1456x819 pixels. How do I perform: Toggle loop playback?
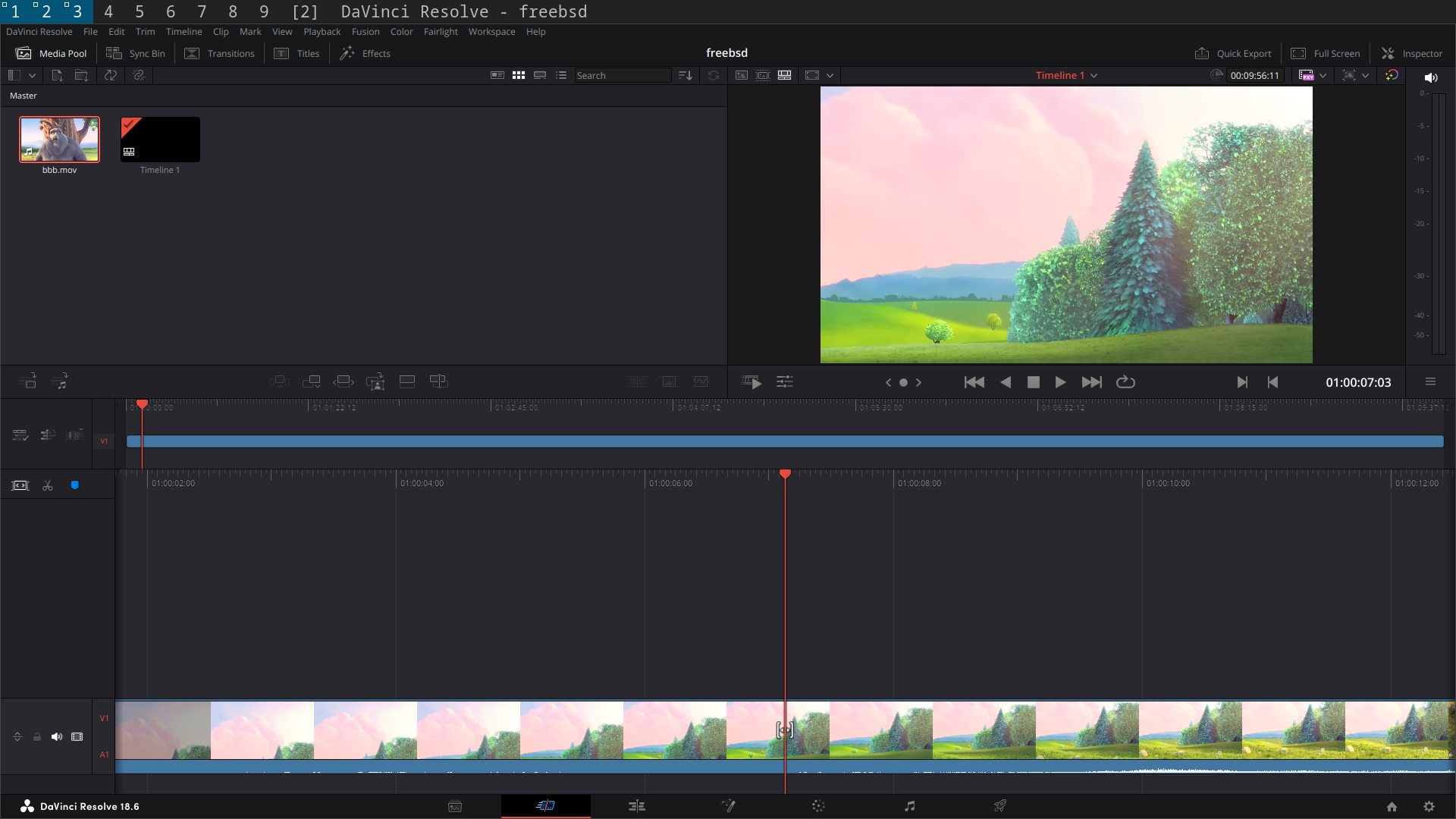click(x=1125, y=382)
